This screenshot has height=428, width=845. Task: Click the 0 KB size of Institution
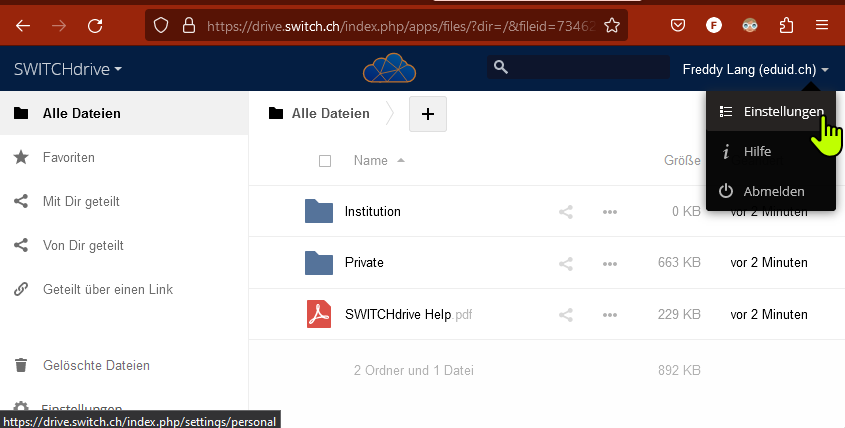tap(686, 211)
